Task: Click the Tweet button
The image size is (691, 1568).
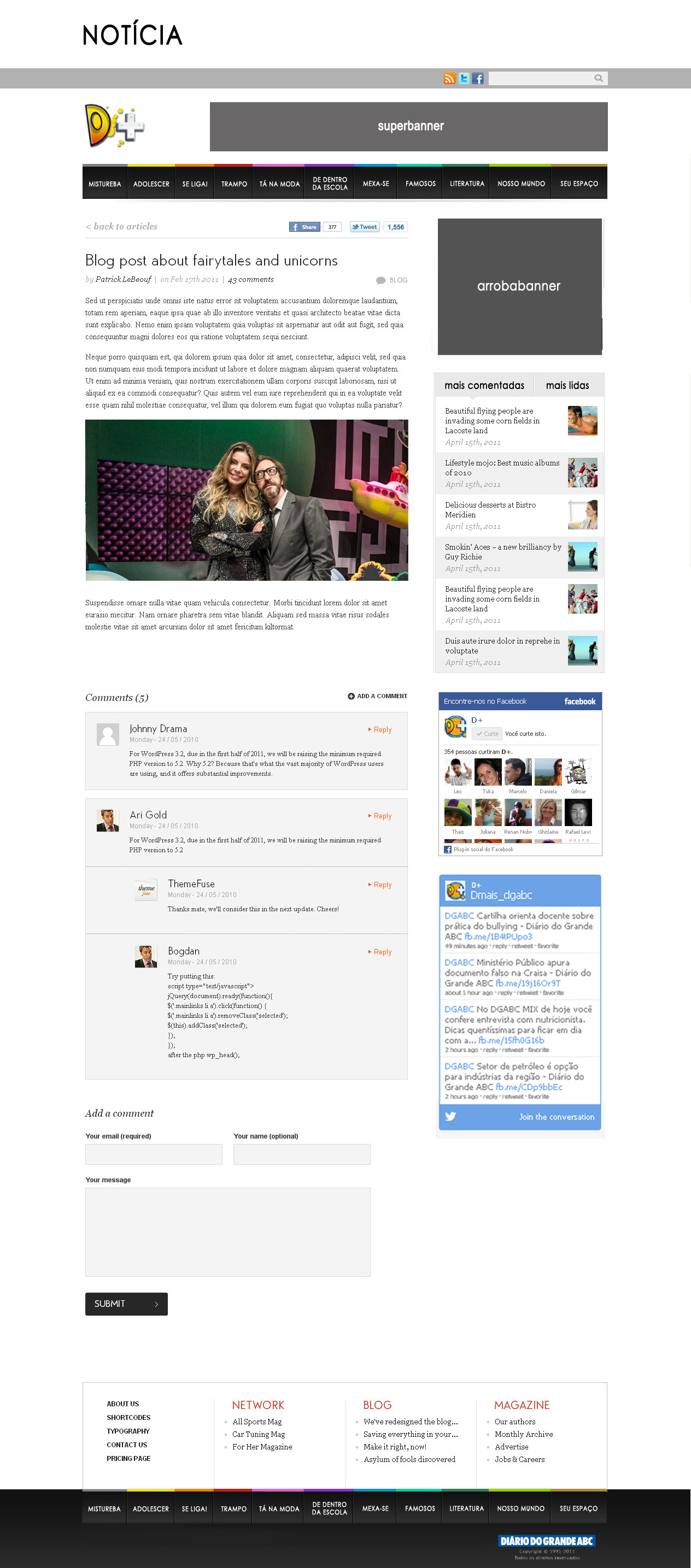Action: click(x=365, y=227)
